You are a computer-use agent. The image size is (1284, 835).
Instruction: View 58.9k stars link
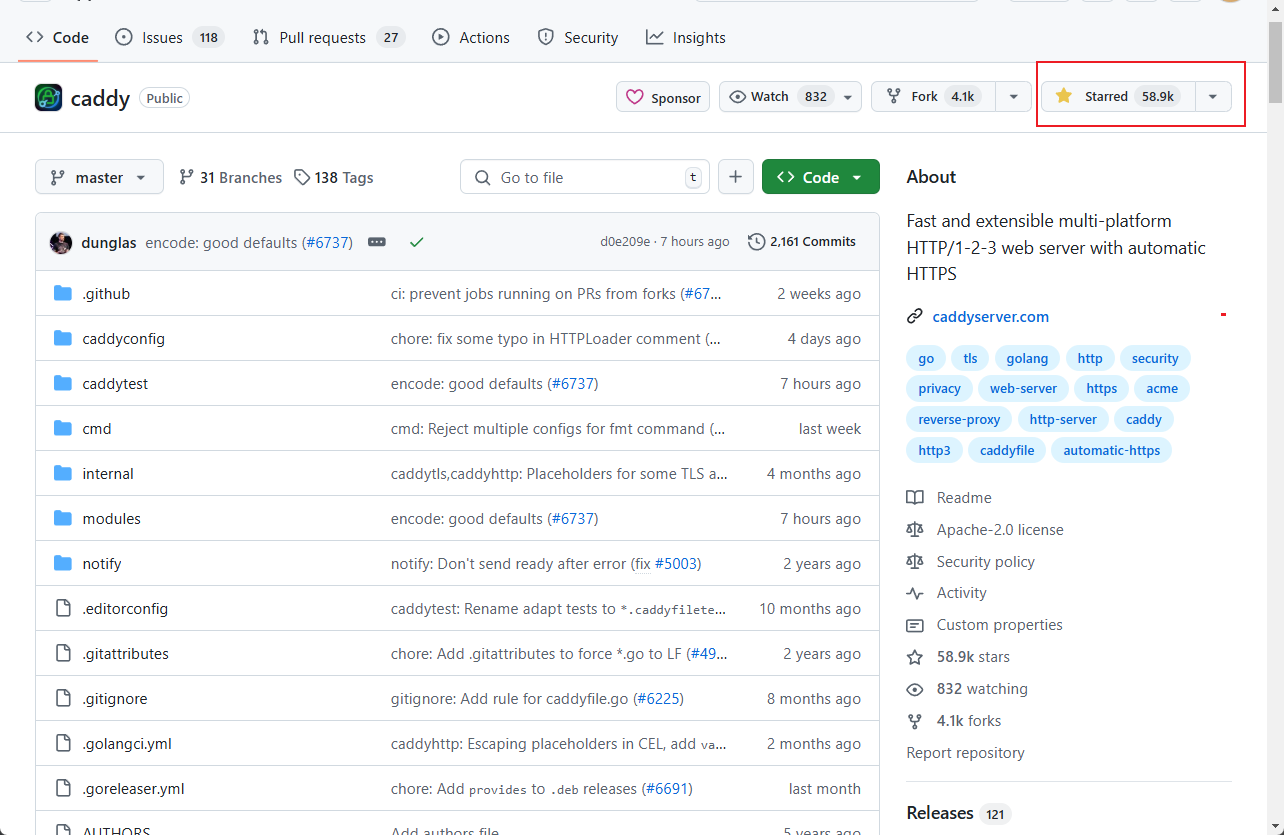(x=958, y=657)
